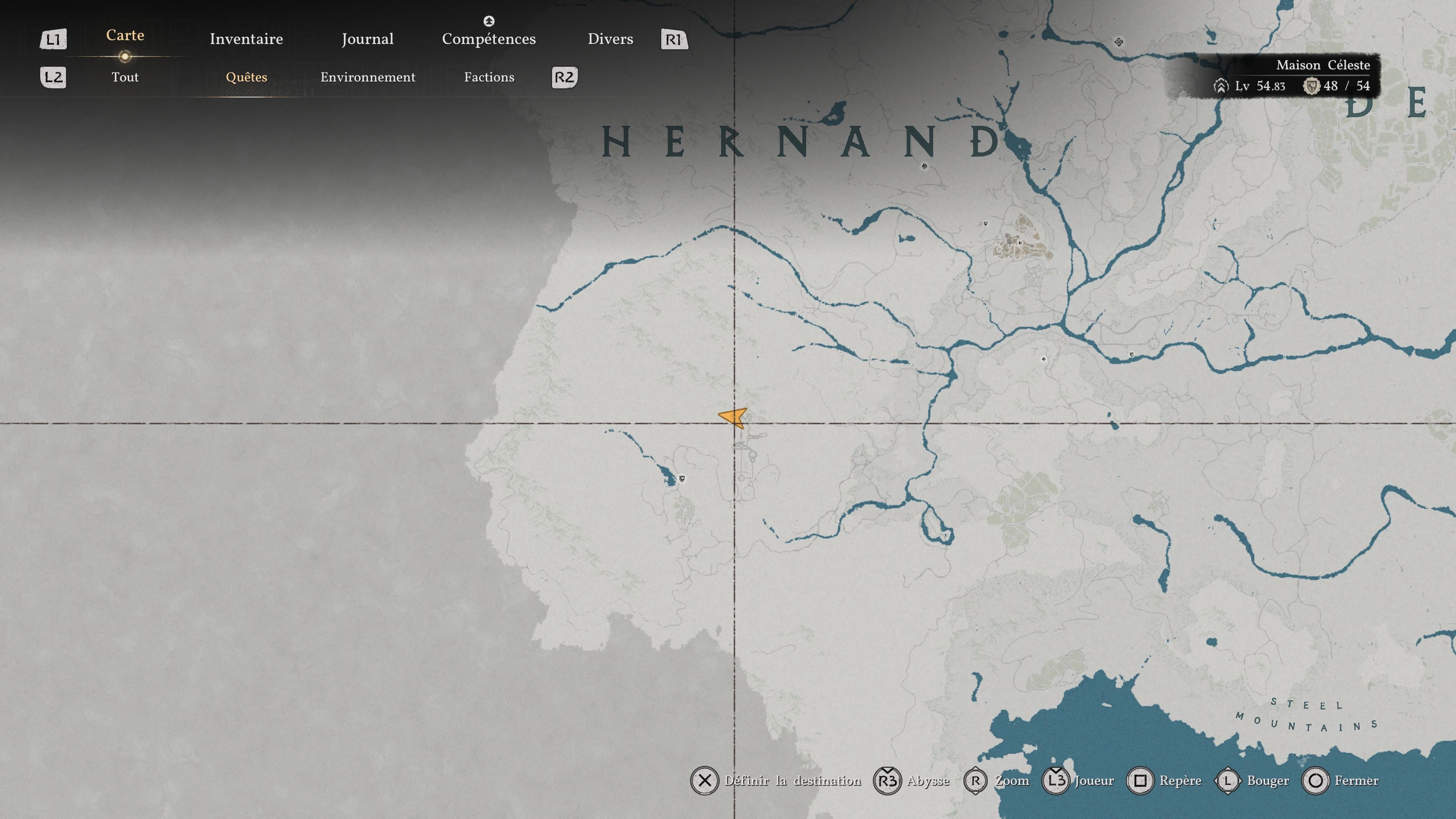1456x819 pixels.
Task: Select the shield marker beside the small lake near the player
Action: tap(682, 479)
